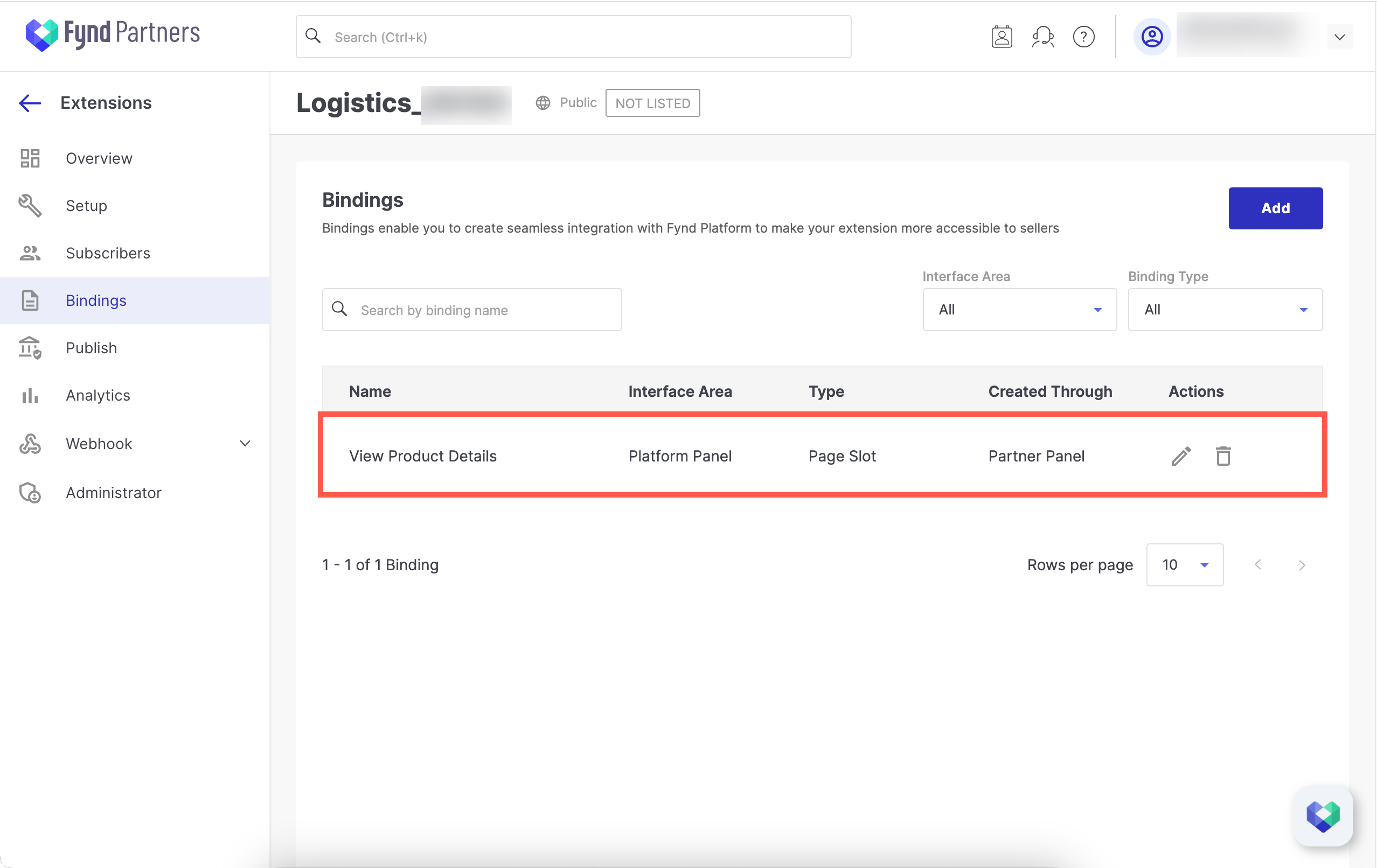Change the Rows per page dropdown
1377x868 pixels.
tap(1184, 564)
